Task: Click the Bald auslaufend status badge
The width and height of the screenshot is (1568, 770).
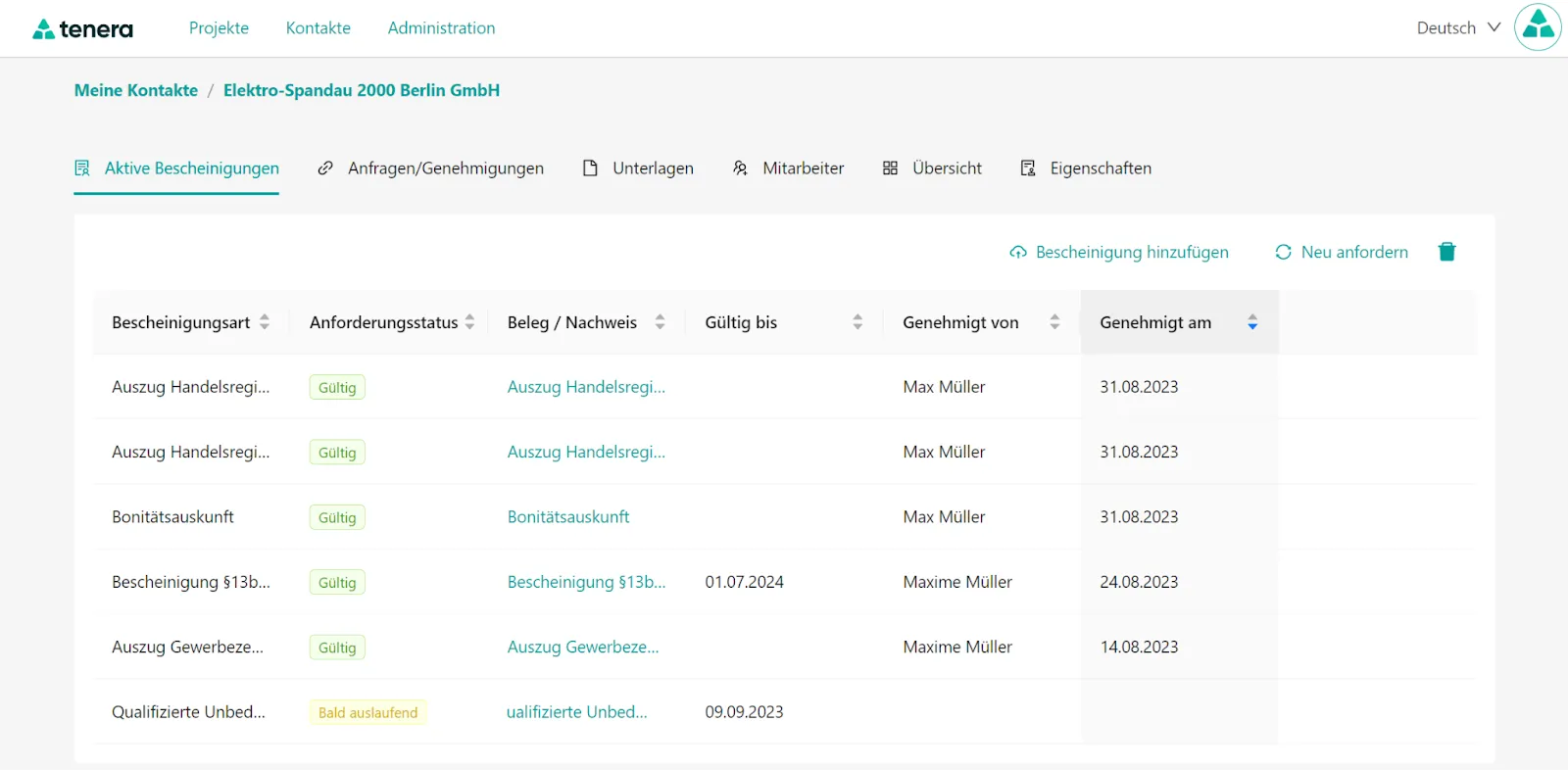Action: (367, 713)
